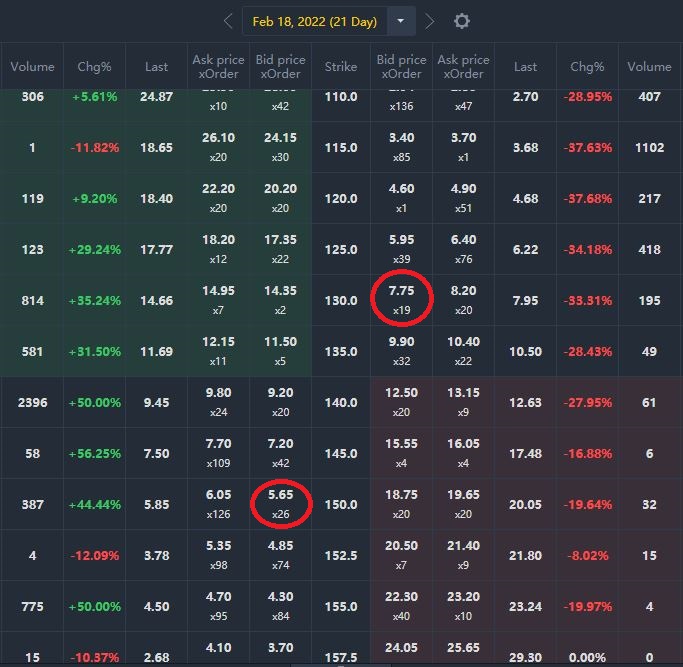683x667 pixels.
Task: Click the Feb 18, 2022 (21 Day) date
Action: [314, 21]
